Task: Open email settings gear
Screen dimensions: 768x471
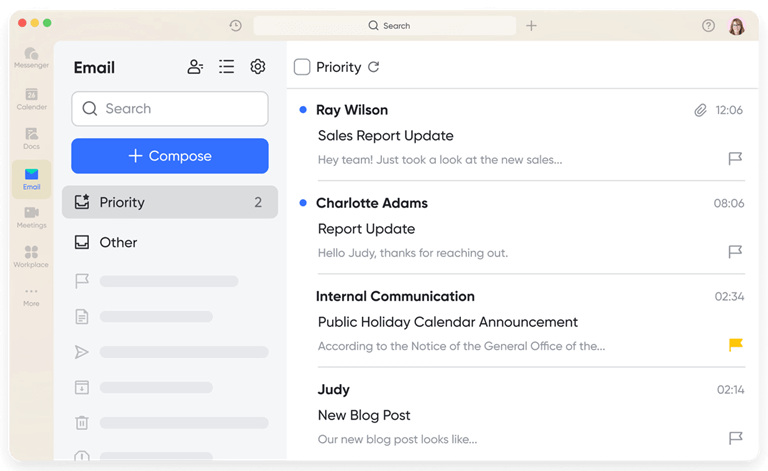Action: [258, 67]
